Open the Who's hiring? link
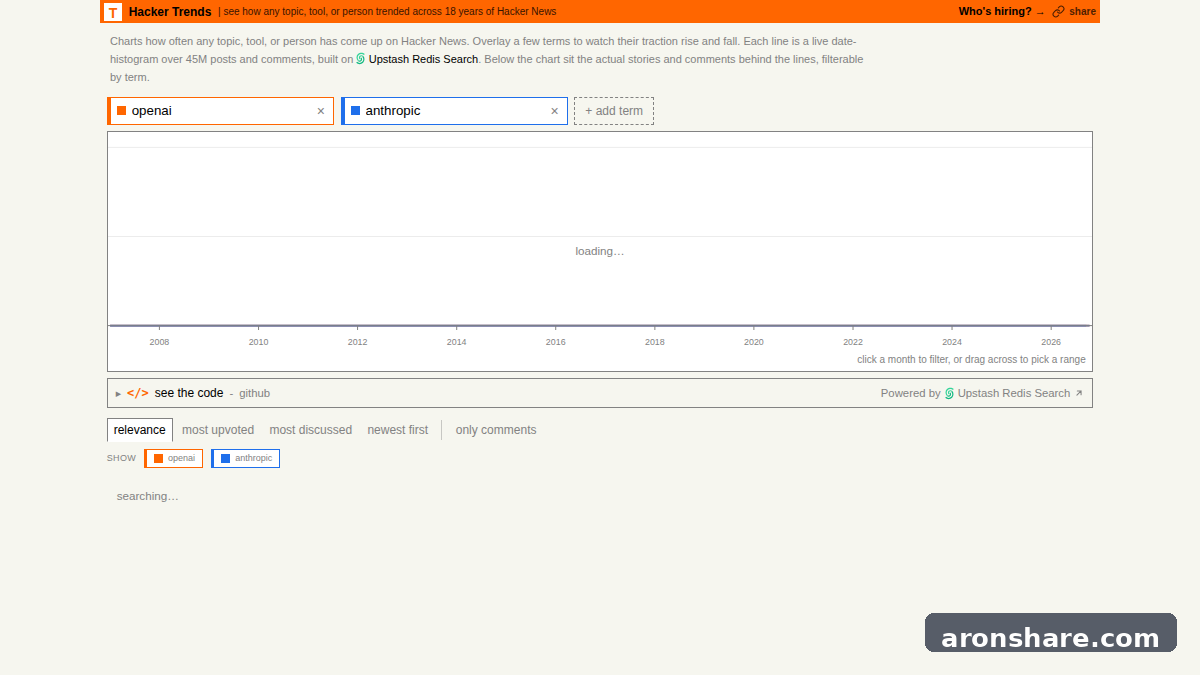 (x=1001, y=12)
